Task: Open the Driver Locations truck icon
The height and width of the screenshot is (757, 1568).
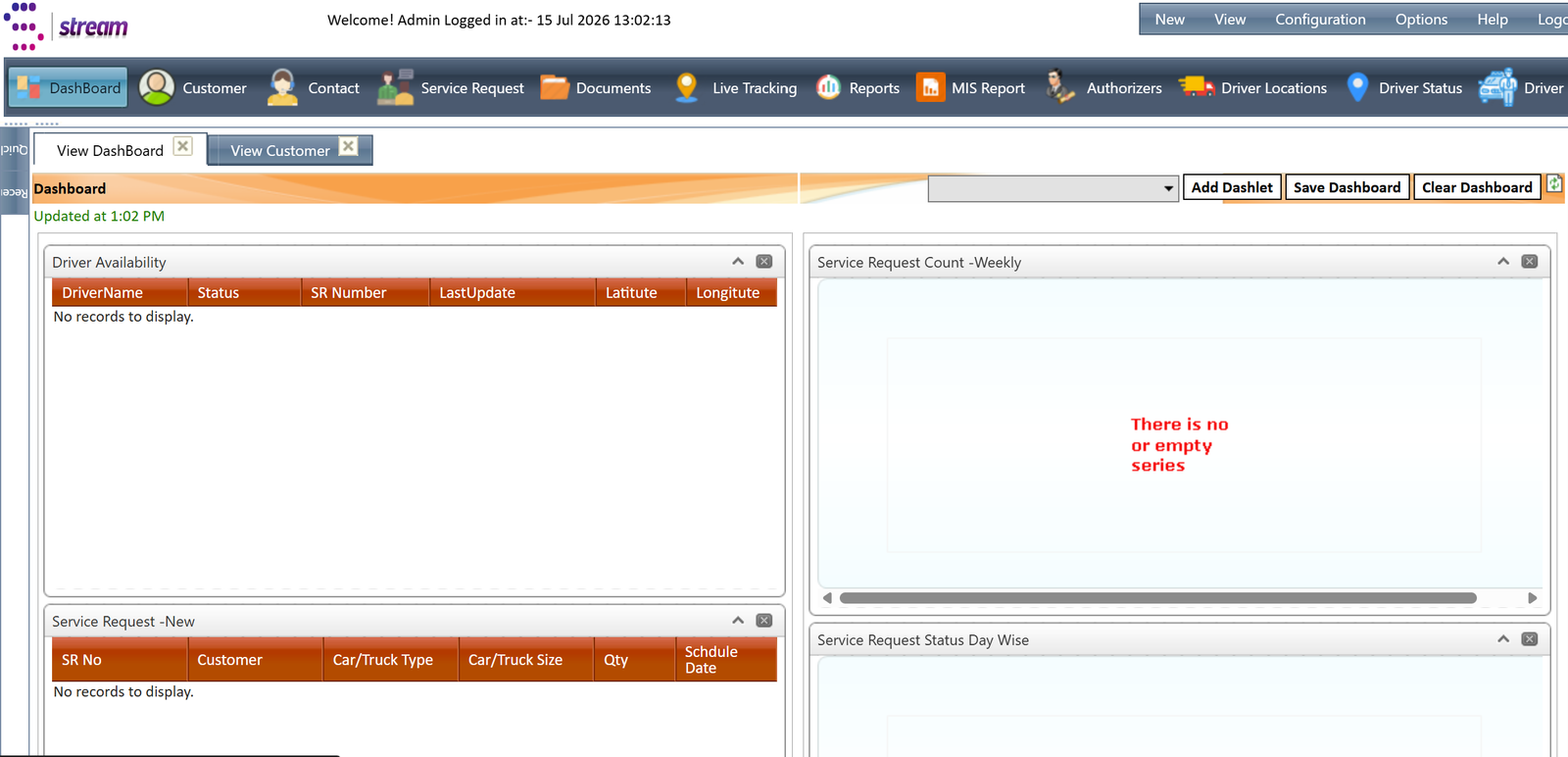Action: tap(1197, 87)
